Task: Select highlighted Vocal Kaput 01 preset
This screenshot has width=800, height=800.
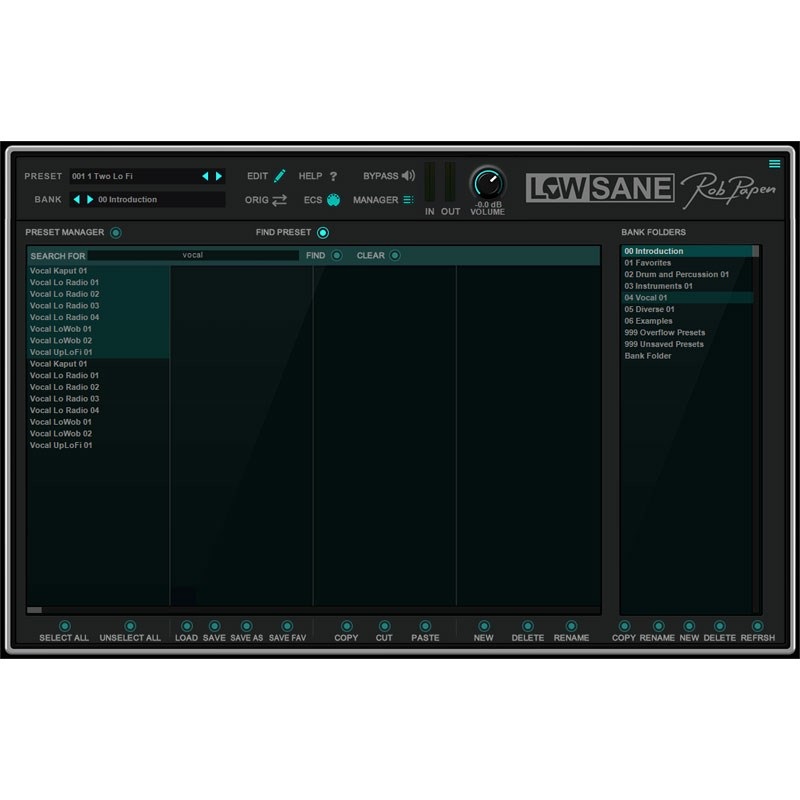Action: (x=98, y=271)
